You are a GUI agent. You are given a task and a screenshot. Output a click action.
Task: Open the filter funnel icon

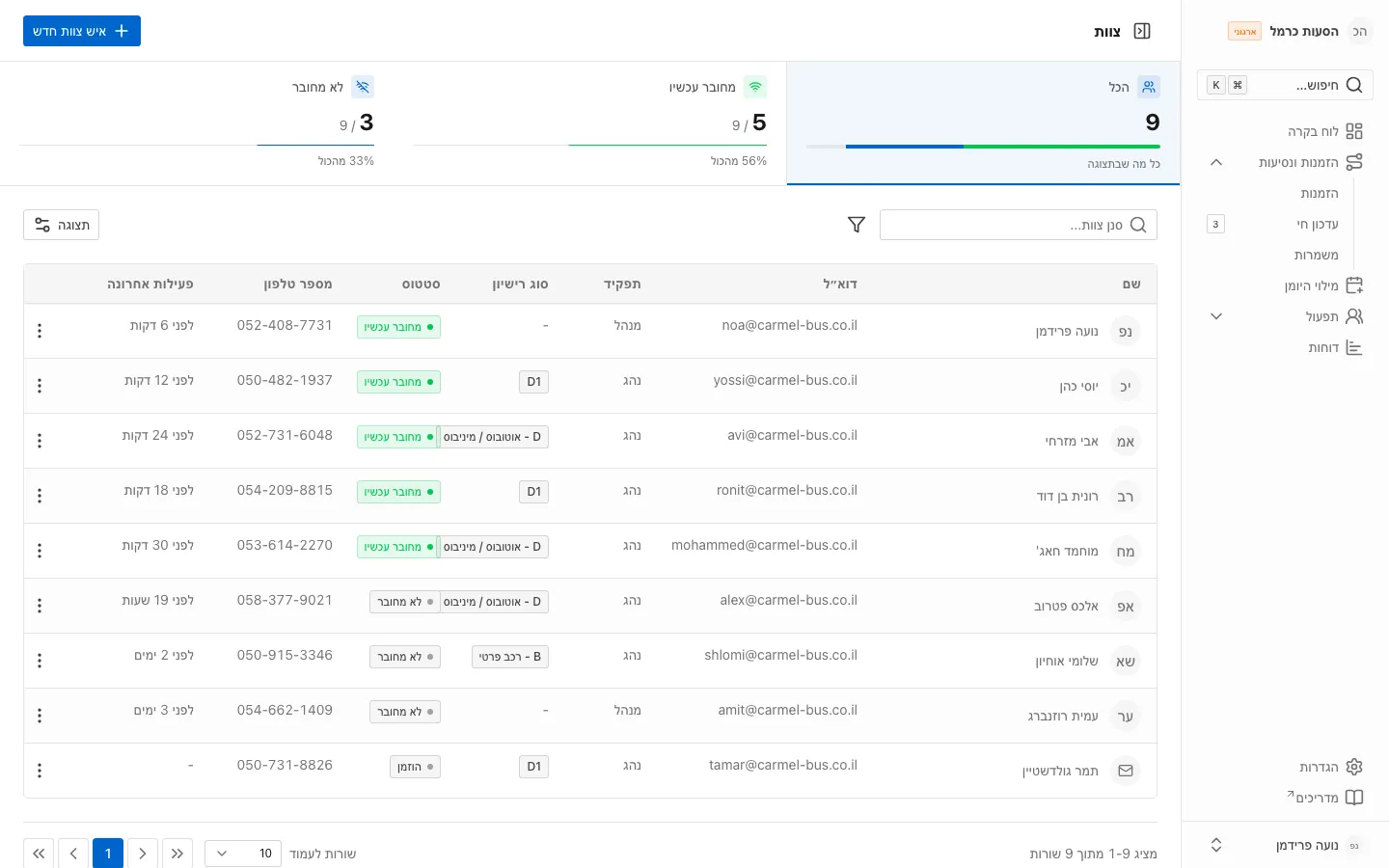pos(857,225)
